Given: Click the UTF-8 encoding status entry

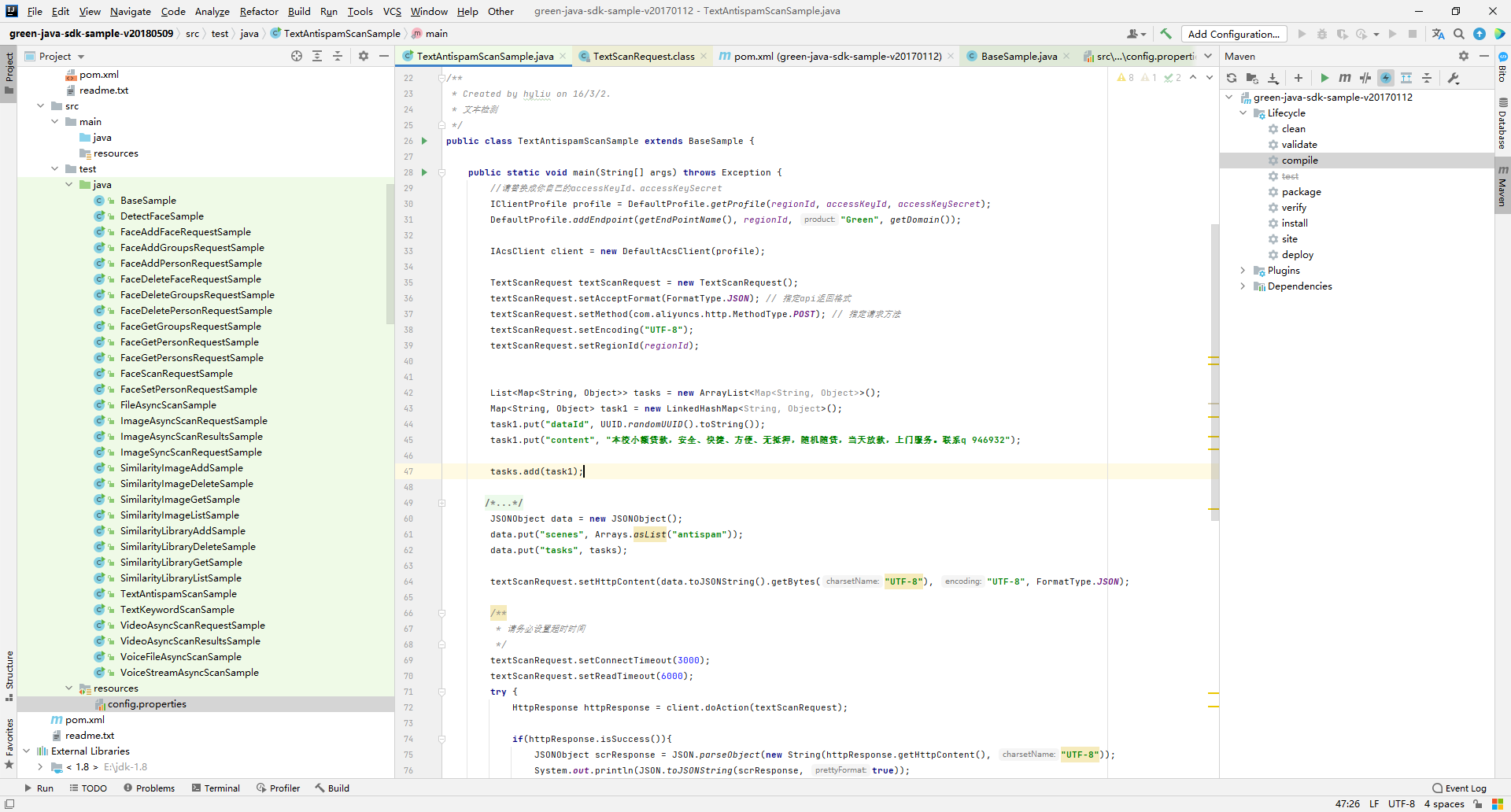Looking at the screenshot, I should click(x=1401, y=803).
